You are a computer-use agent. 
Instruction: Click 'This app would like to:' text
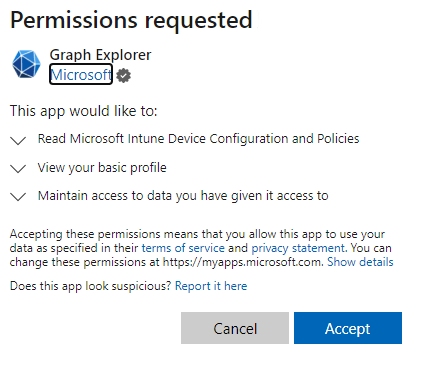click(83, 111)
